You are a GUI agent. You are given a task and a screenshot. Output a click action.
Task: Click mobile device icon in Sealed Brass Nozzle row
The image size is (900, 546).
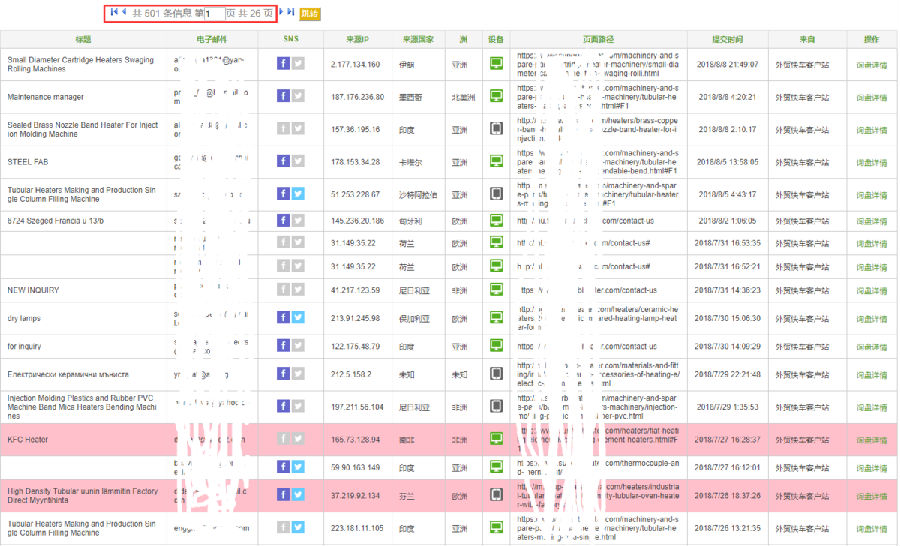click(495, 129)
